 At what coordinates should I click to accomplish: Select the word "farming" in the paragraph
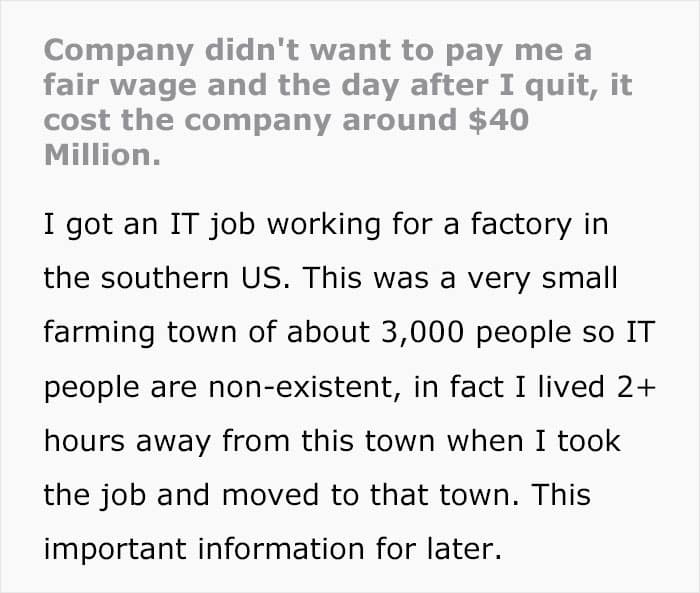(x=99, y=333)
